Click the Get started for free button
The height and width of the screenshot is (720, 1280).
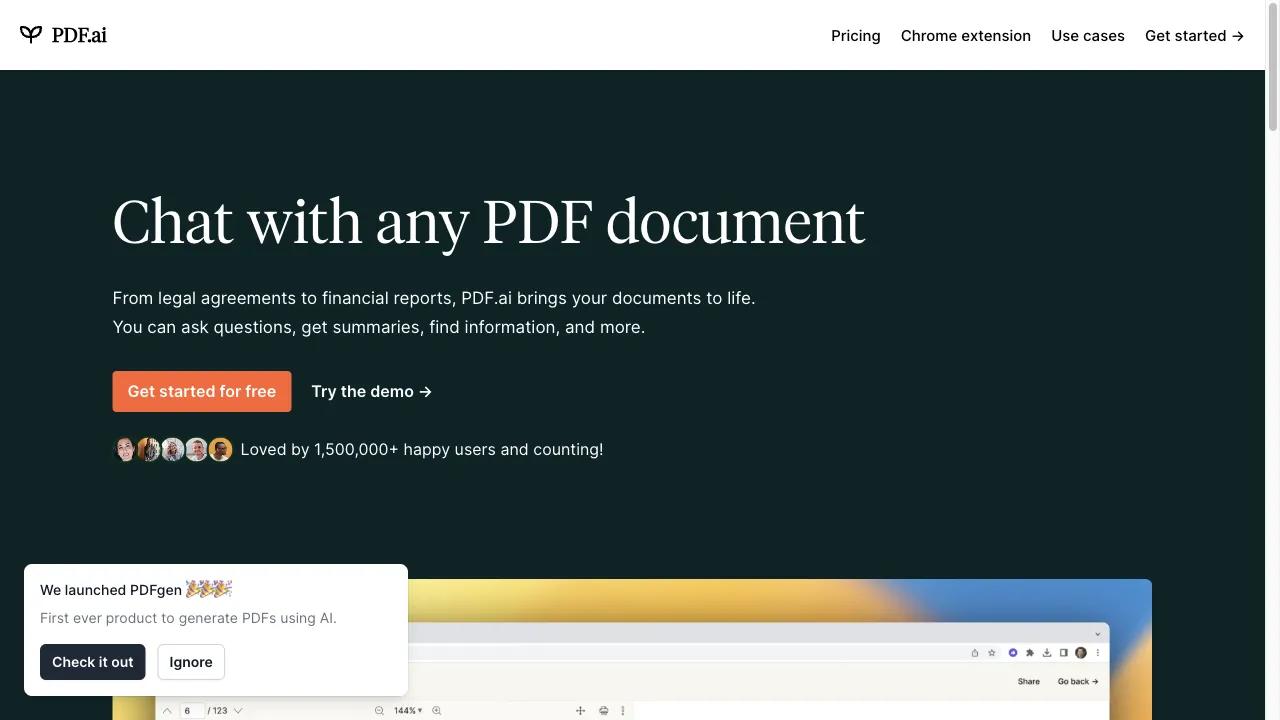coord(202,391)
